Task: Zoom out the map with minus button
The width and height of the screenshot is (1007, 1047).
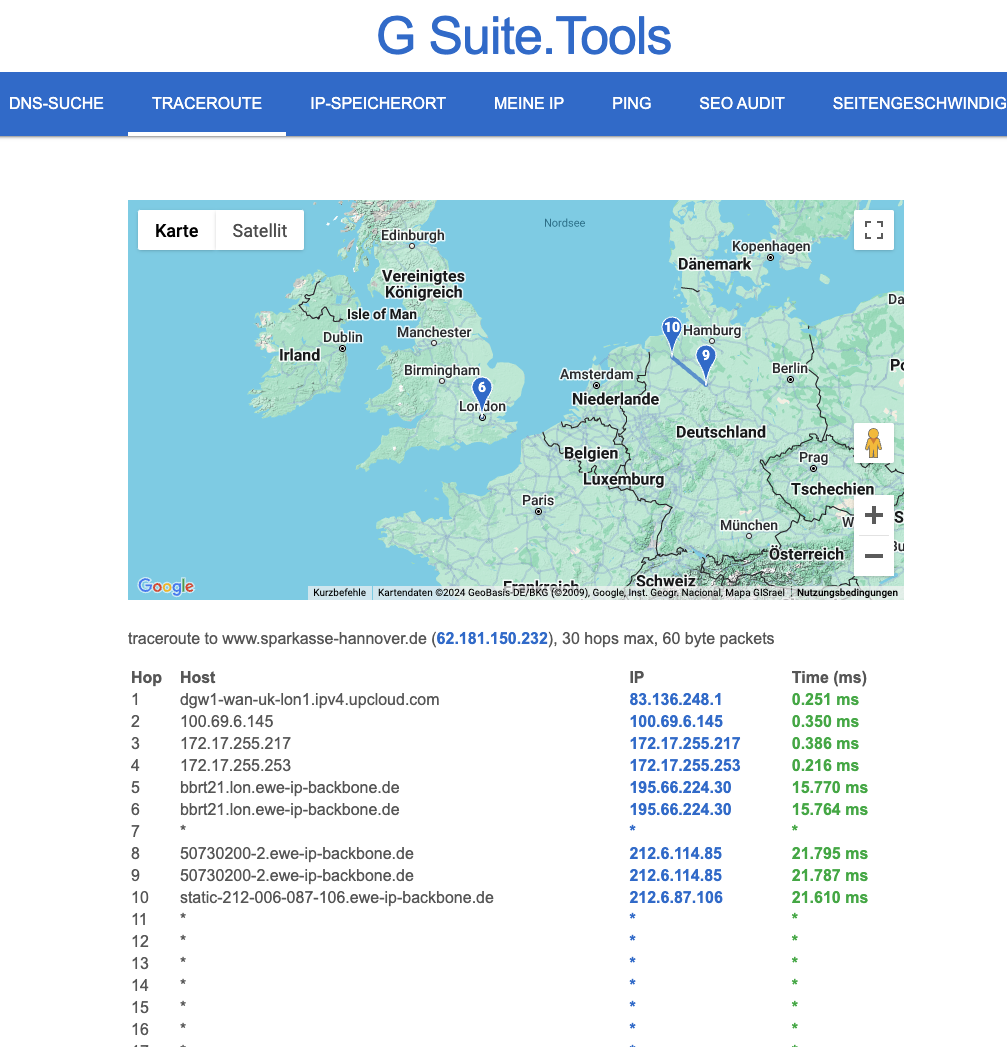Action: [873, 556]
